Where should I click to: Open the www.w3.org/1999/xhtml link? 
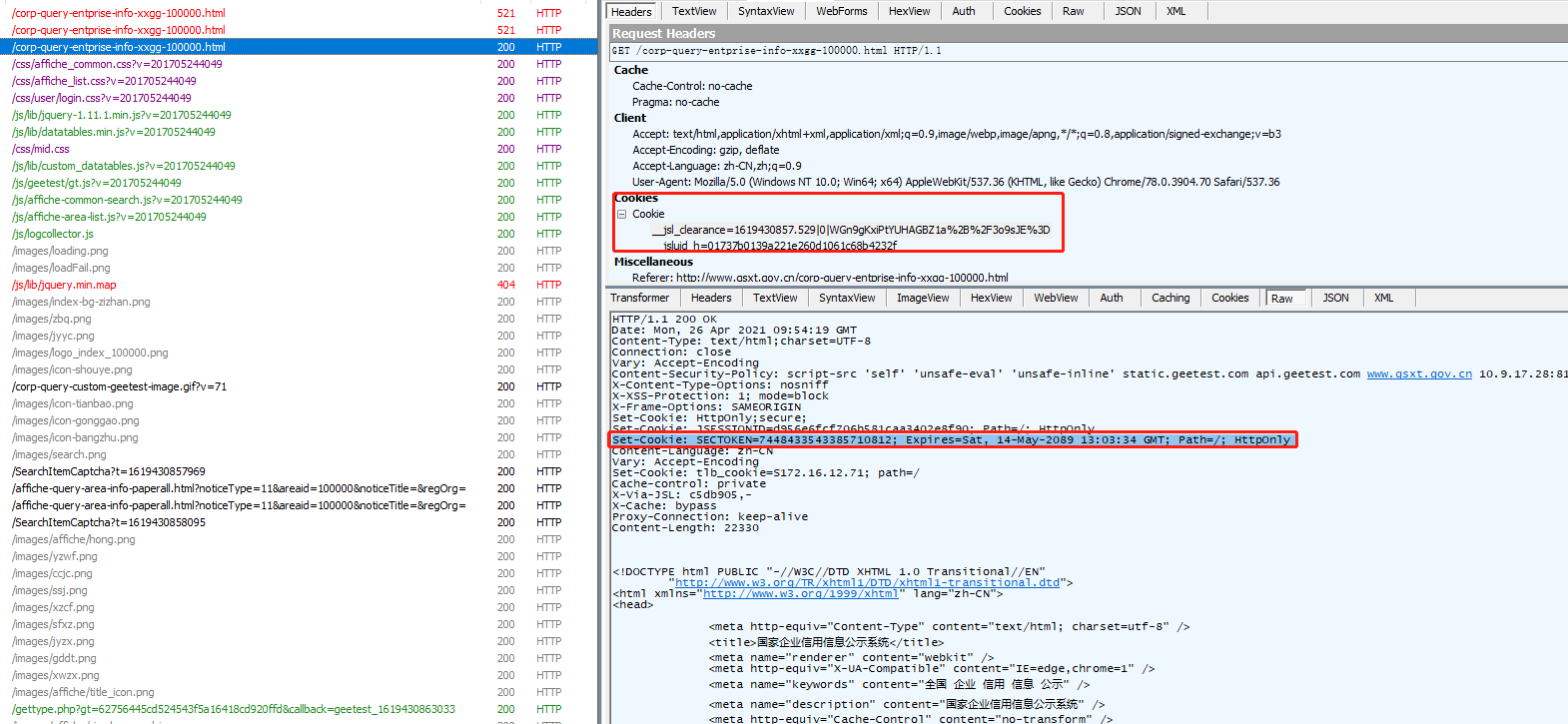tap(801, 593)
